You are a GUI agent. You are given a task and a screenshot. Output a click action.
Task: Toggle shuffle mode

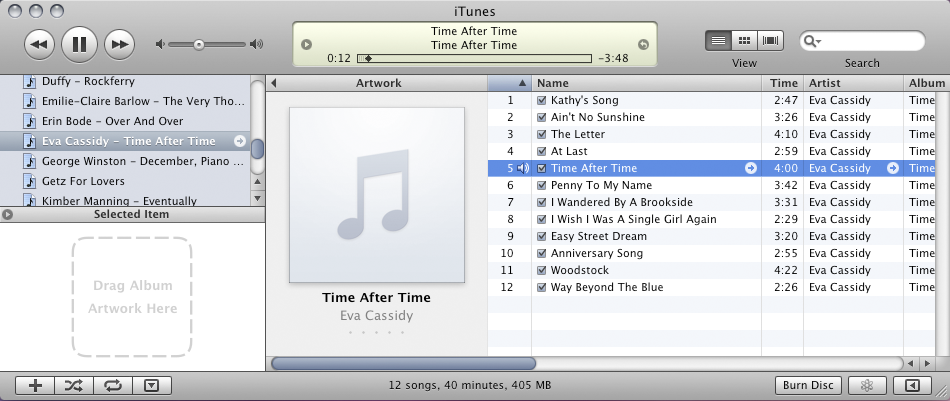74,385
